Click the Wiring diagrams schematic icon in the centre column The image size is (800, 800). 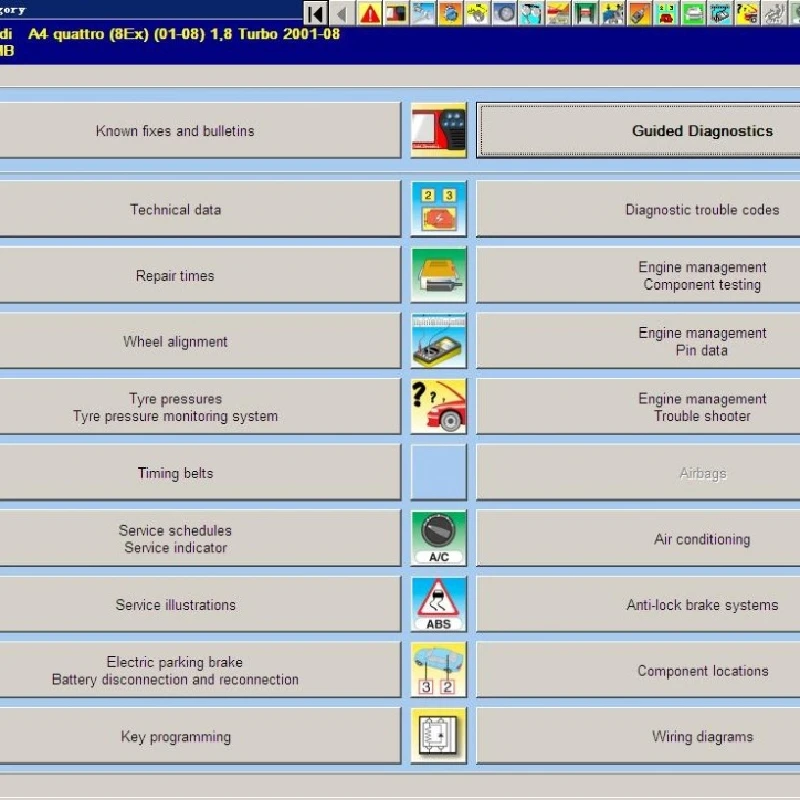point(438,736)
